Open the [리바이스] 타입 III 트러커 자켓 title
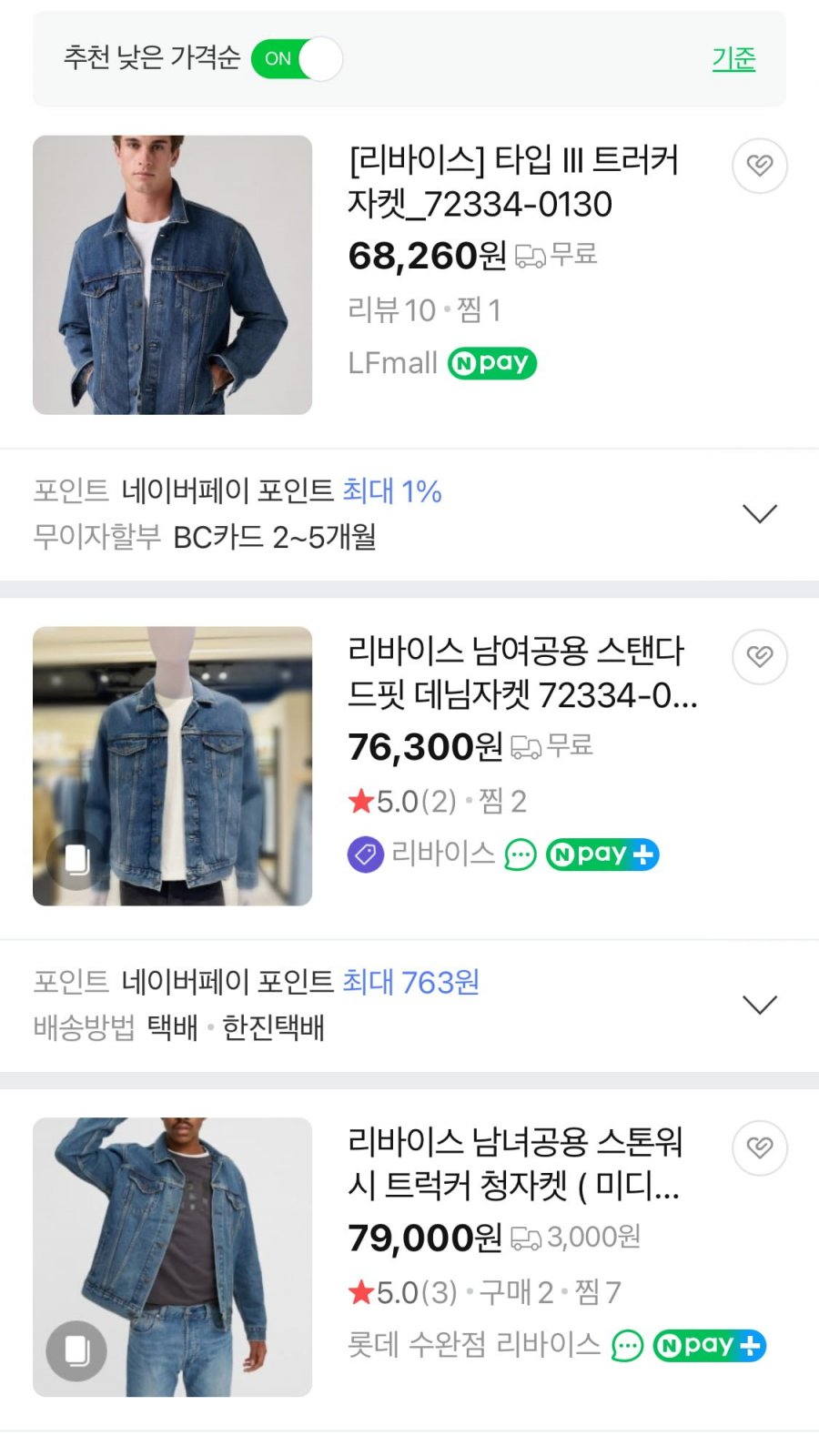The image size is (819, 1456). [513, 182]
